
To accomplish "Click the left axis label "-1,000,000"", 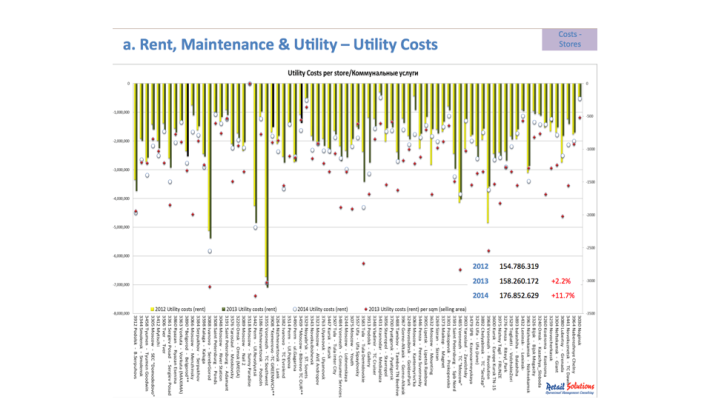I will click(x=122, y=112).
